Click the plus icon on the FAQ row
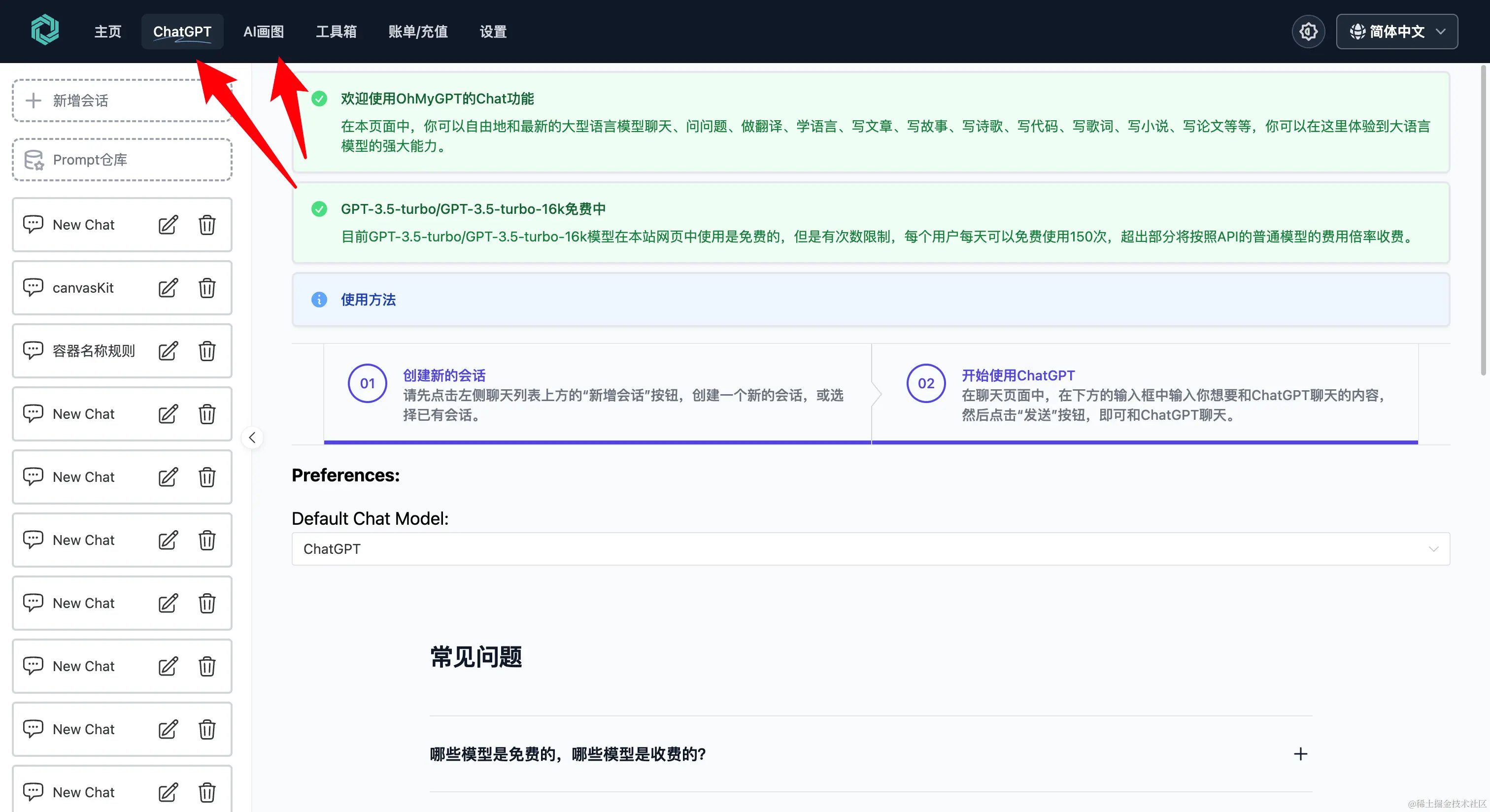1490x812 pixels. tap(1300, 754)
